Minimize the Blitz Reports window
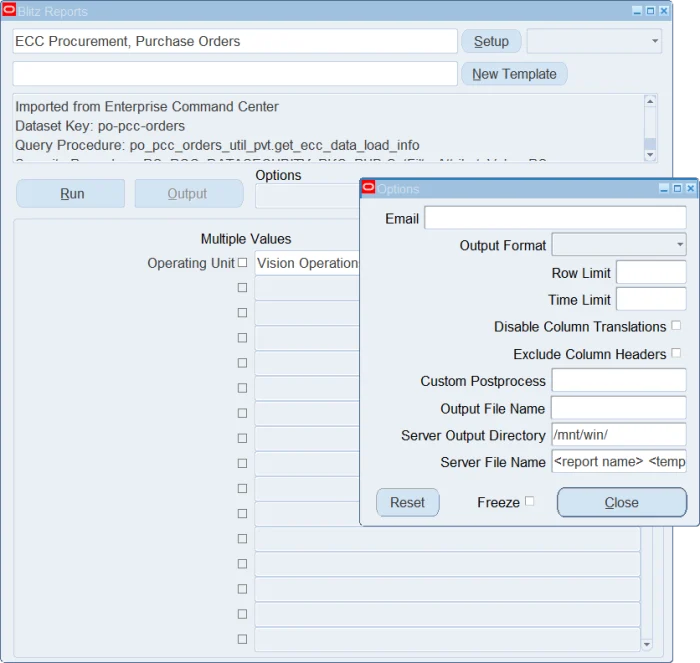 tap(637, 11)
